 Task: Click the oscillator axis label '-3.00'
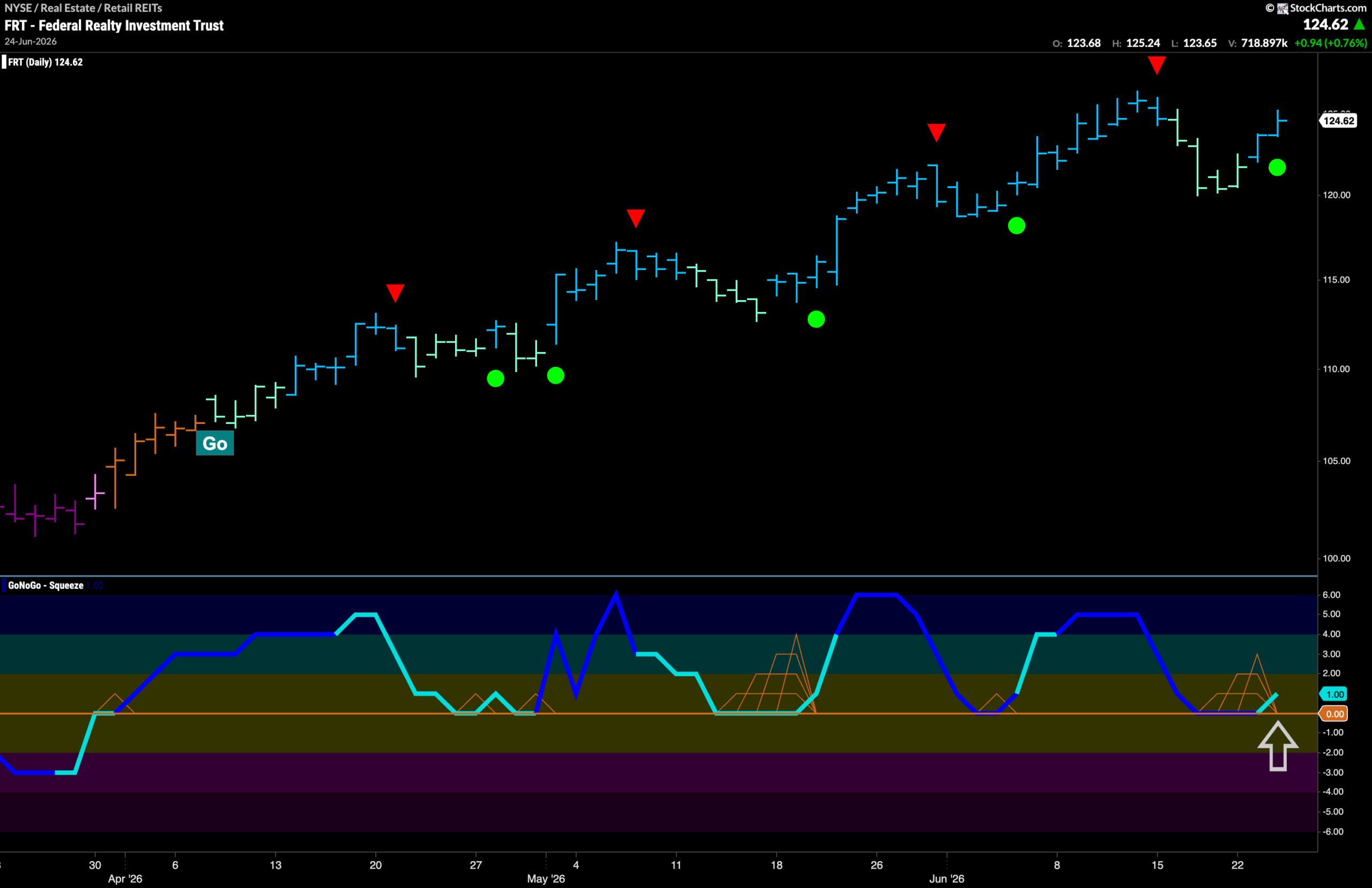[1333, 773]
